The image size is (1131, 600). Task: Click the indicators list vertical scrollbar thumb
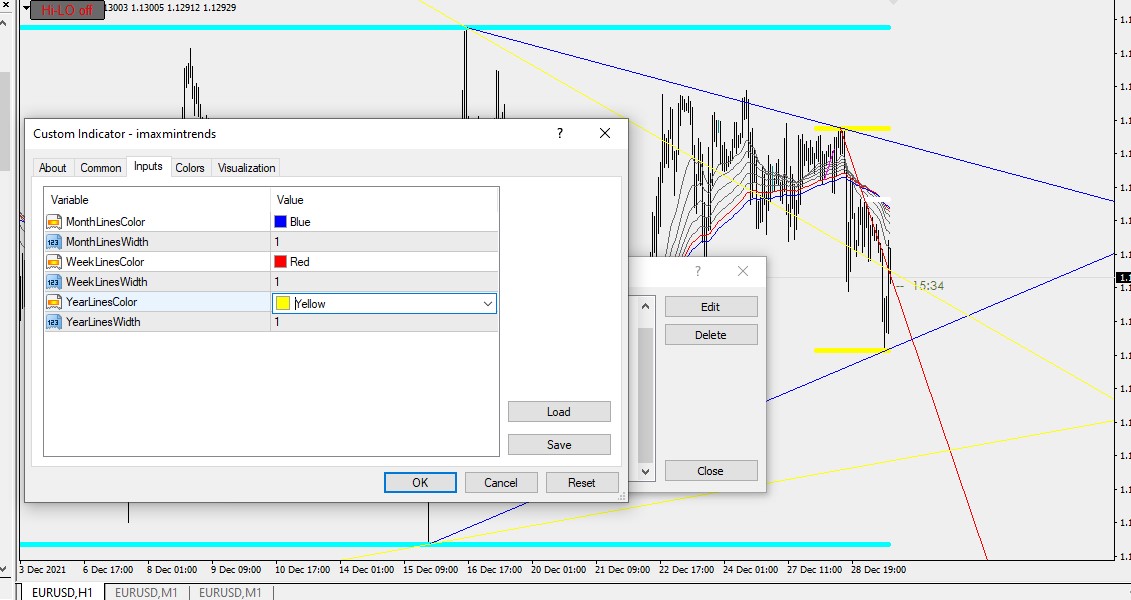pyautogui.click(x=646, y=394)
